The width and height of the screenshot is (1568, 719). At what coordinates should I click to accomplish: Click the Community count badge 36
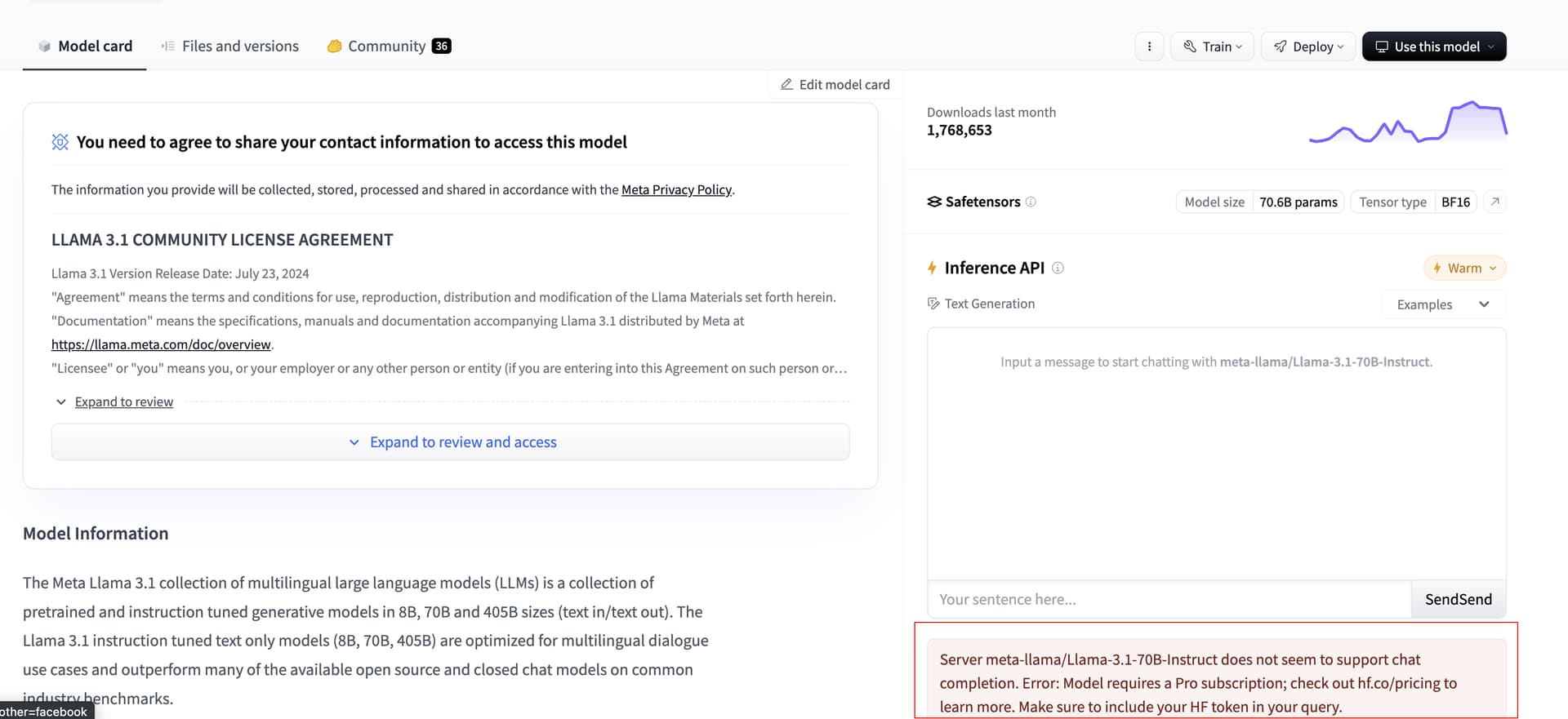pos(441,47)
